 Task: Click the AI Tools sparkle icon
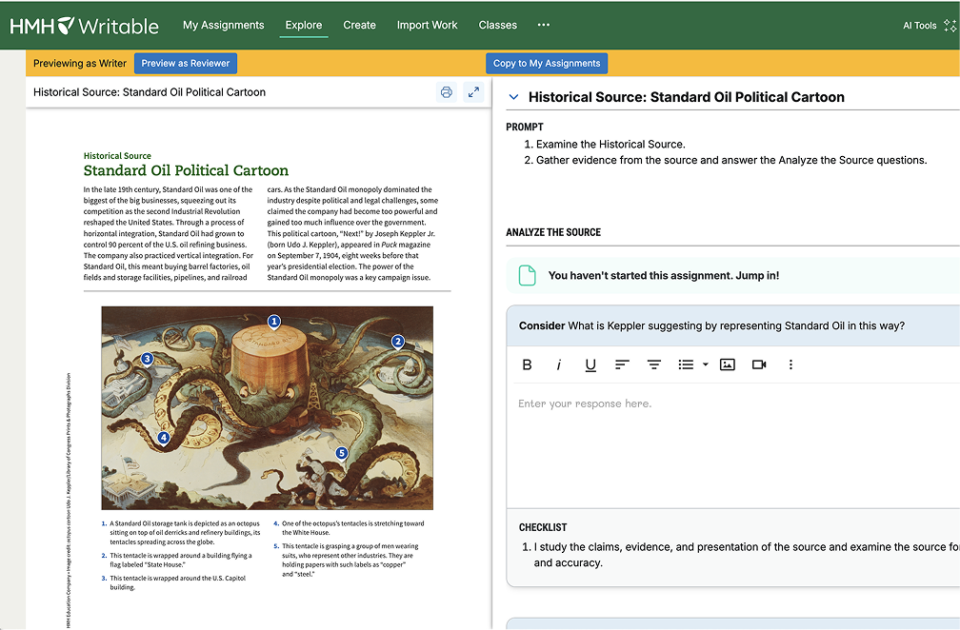950,25
